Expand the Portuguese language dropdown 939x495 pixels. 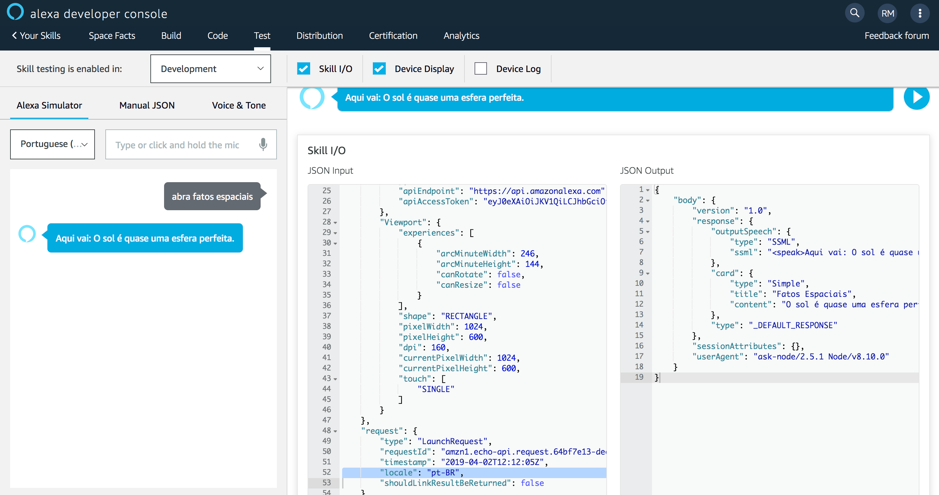click(53, 144)
